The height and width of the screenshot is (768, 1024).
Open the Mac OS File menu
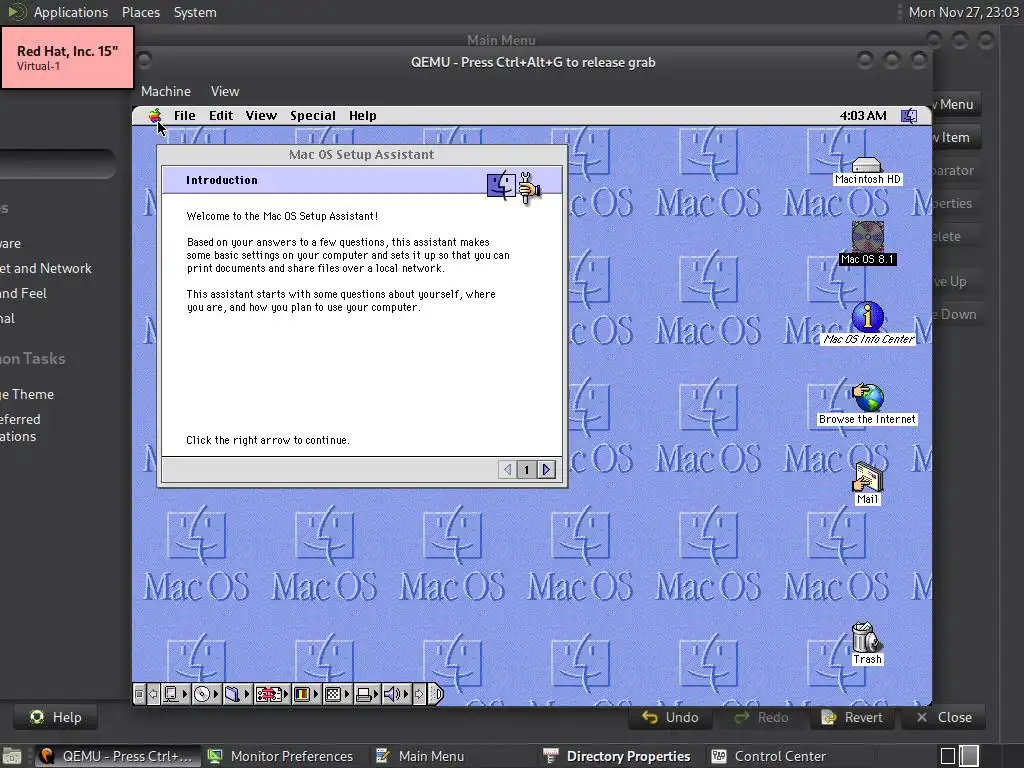click(x=184, y=116)
